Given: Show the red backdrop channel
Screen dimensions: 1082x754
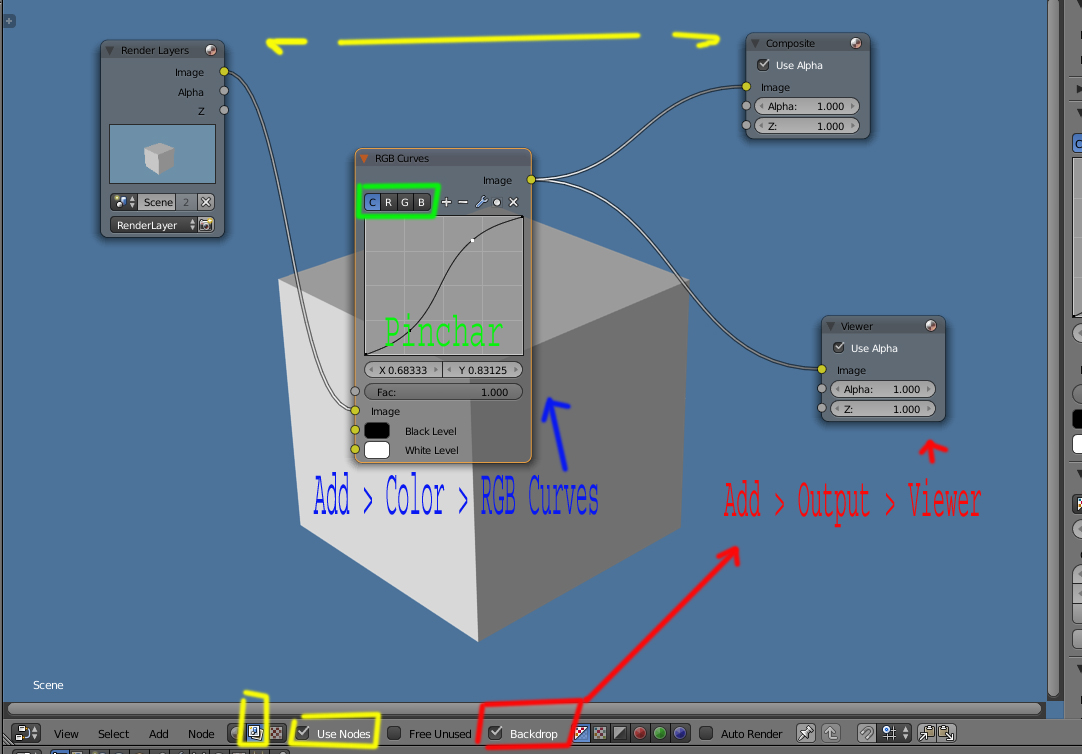Looking at the screenshot, I should (640, 733).
